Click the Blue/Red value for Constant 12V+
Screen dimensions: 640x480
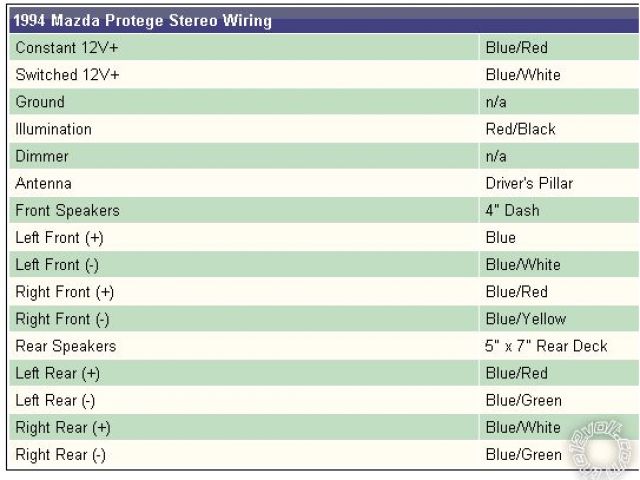coord(516,48)
